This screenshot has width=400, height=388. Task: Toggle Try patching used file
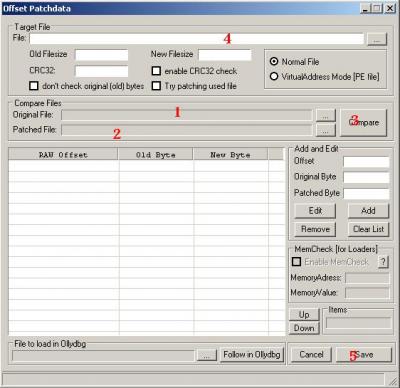tap(156, 86)
